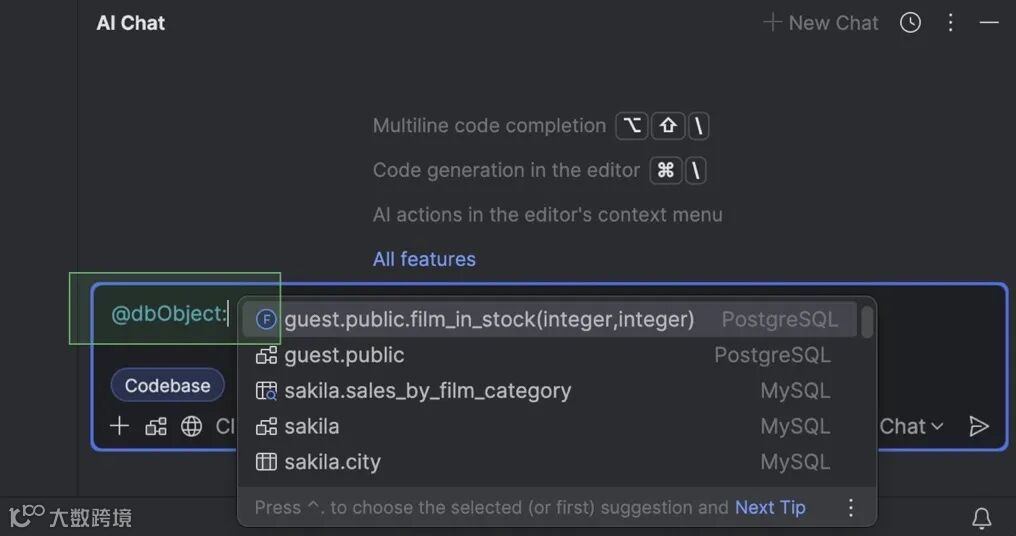The height and width of the screenshot is (536, 1016).
Task: Start a New Chat
Action: point(821,23)
